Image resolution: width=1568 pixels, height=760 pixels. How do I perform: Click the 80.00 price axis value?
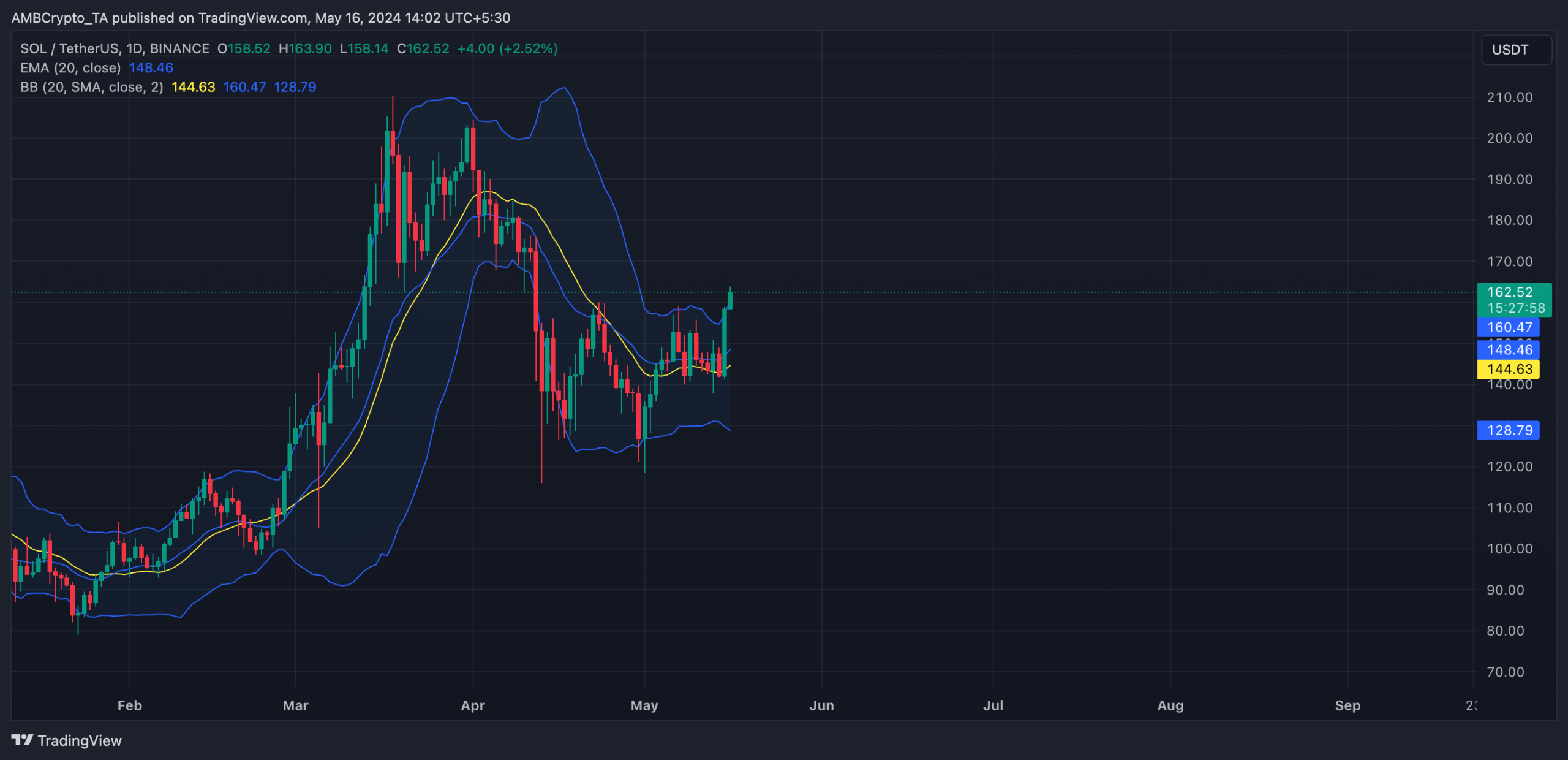[x=1506, y=631]
